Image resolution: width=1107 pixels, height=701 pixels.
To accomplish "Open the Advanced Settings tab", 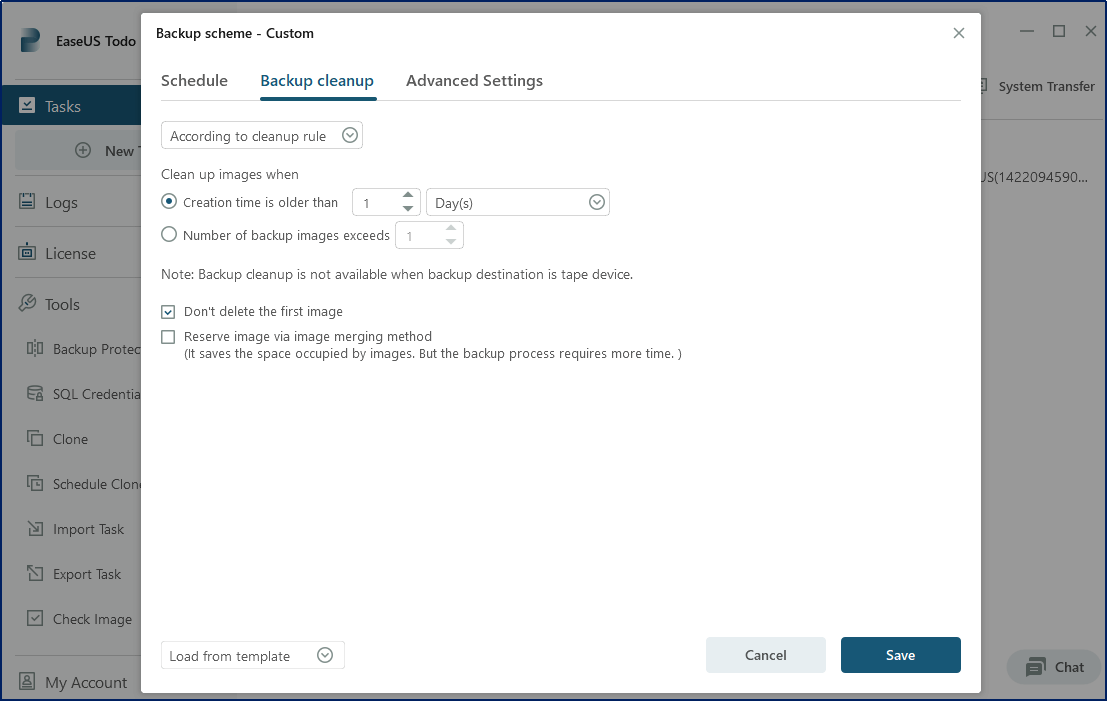I will click(474, 81).
